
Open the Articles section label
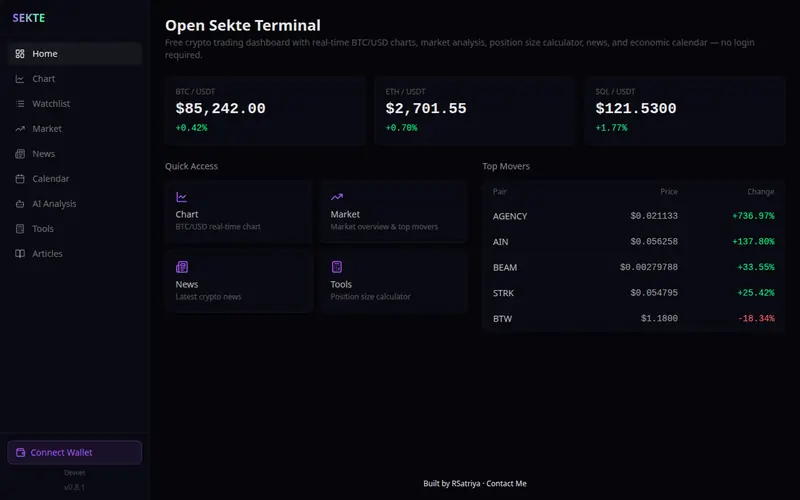tap(47, 254)
